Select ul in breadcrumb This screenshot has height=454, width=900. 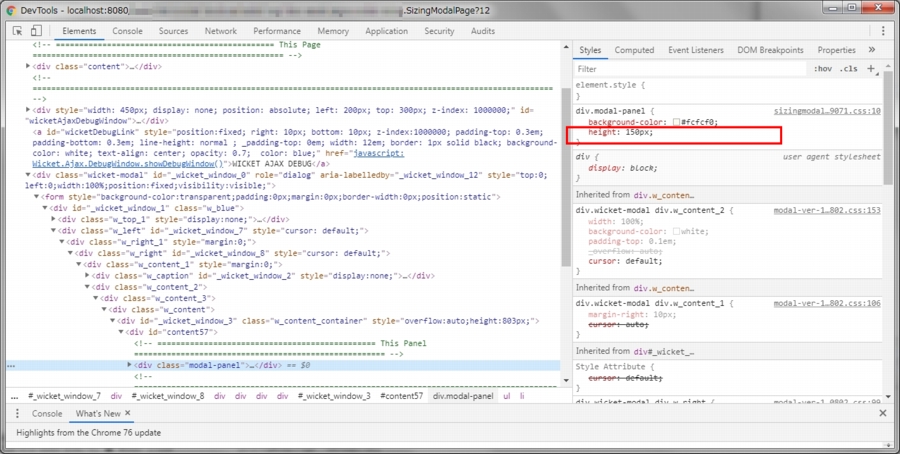click(507, 396)
